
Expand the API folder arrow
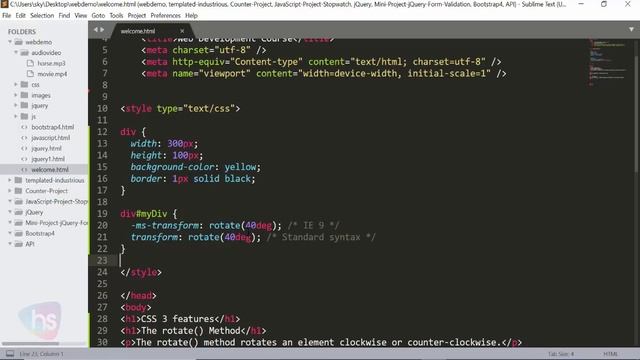click(10, 244)
